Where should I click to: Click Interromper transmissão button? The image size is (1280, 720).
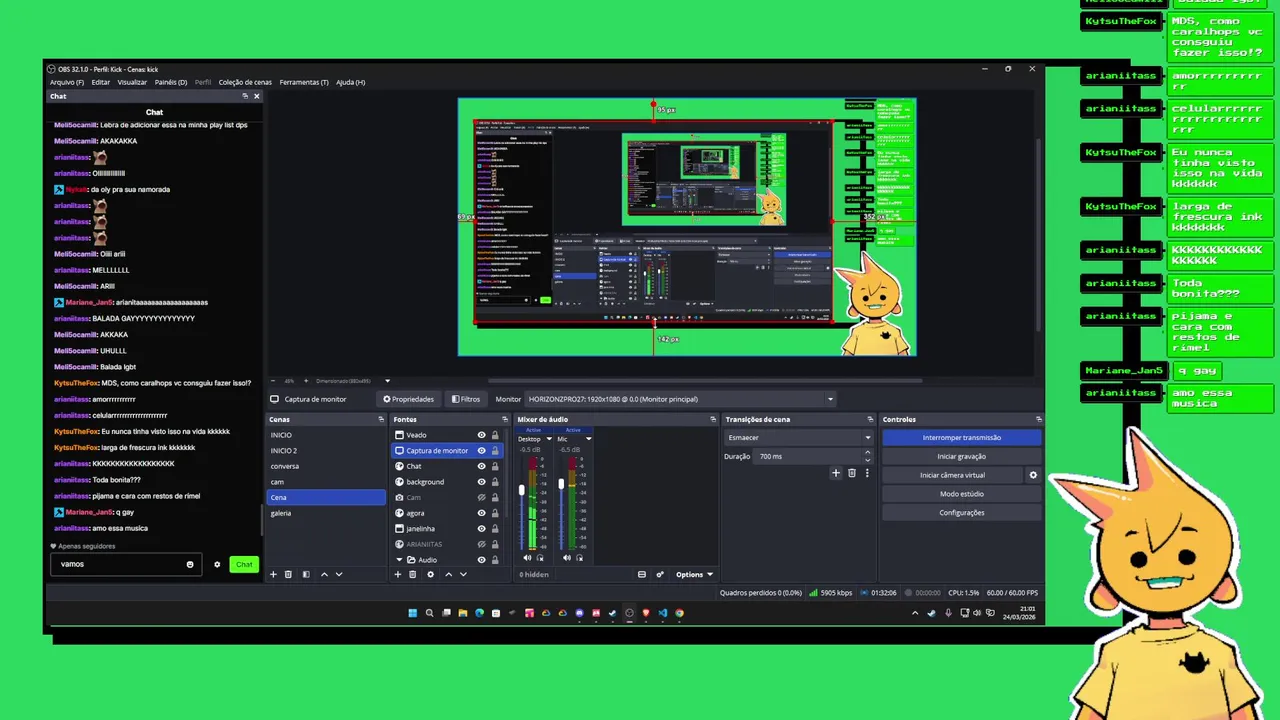pos(962,437)
